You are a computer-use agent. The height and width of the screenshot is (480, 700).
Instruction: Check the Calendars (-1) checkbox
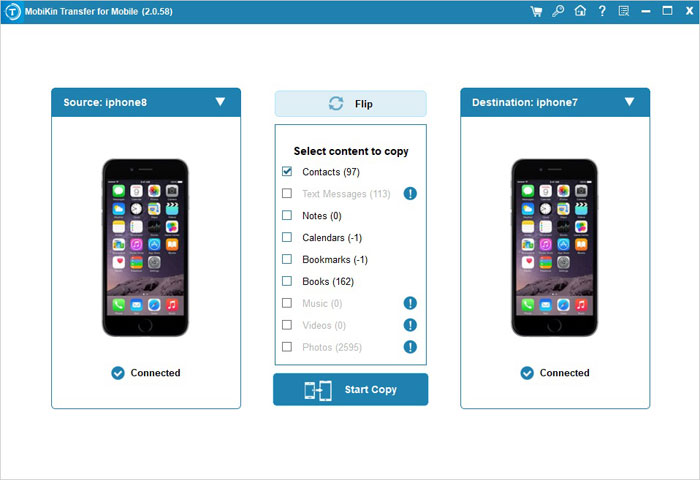tap(287, 237)
